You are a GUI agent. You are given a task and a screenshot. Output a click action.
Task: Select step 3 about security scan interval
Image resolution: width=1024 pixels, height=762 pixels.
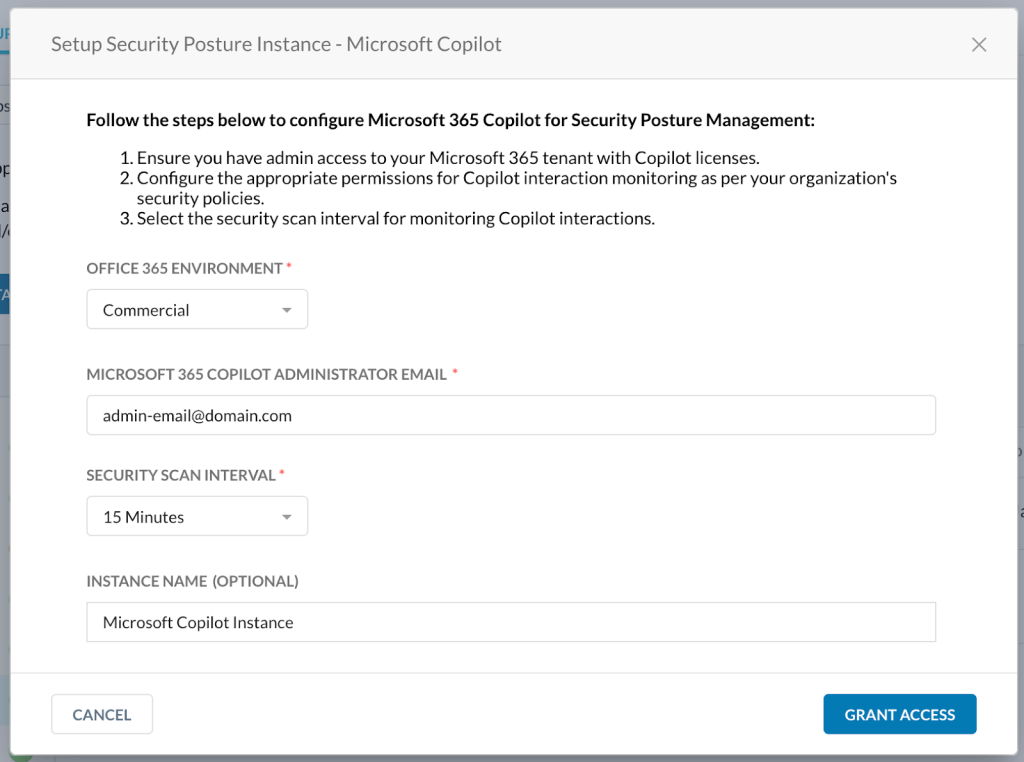tap(387, 219)
